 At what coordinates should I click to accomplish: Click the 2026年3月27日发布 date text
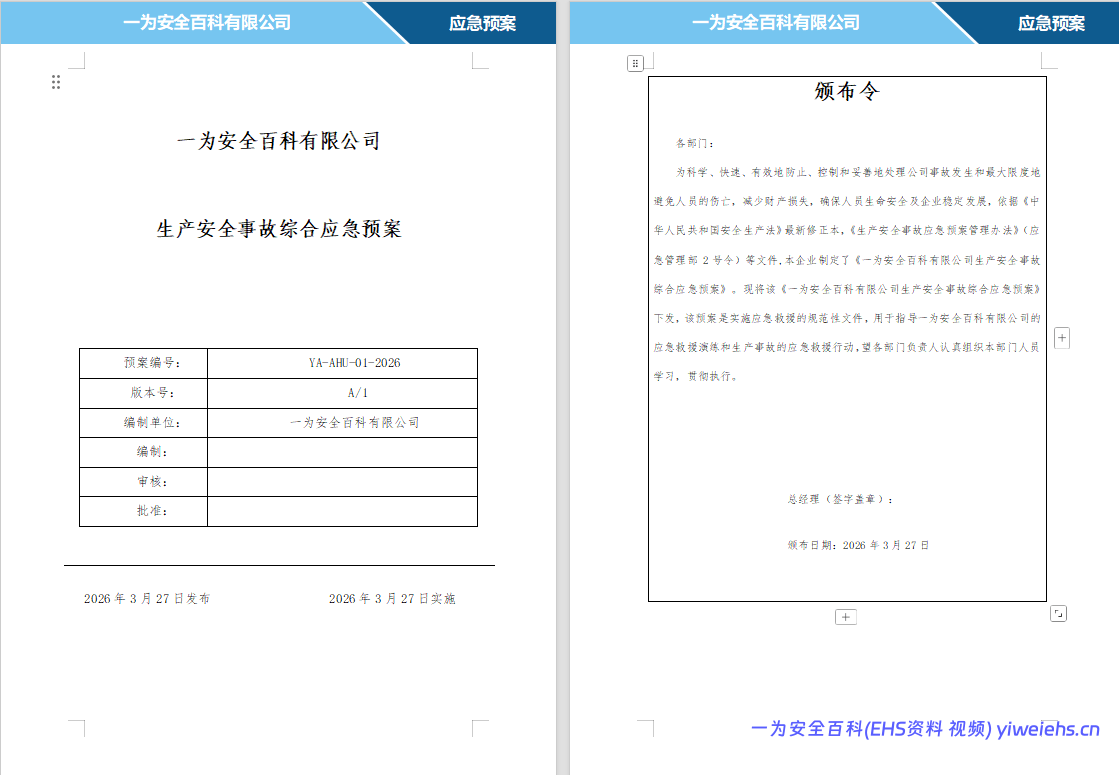tap(147, 599)
